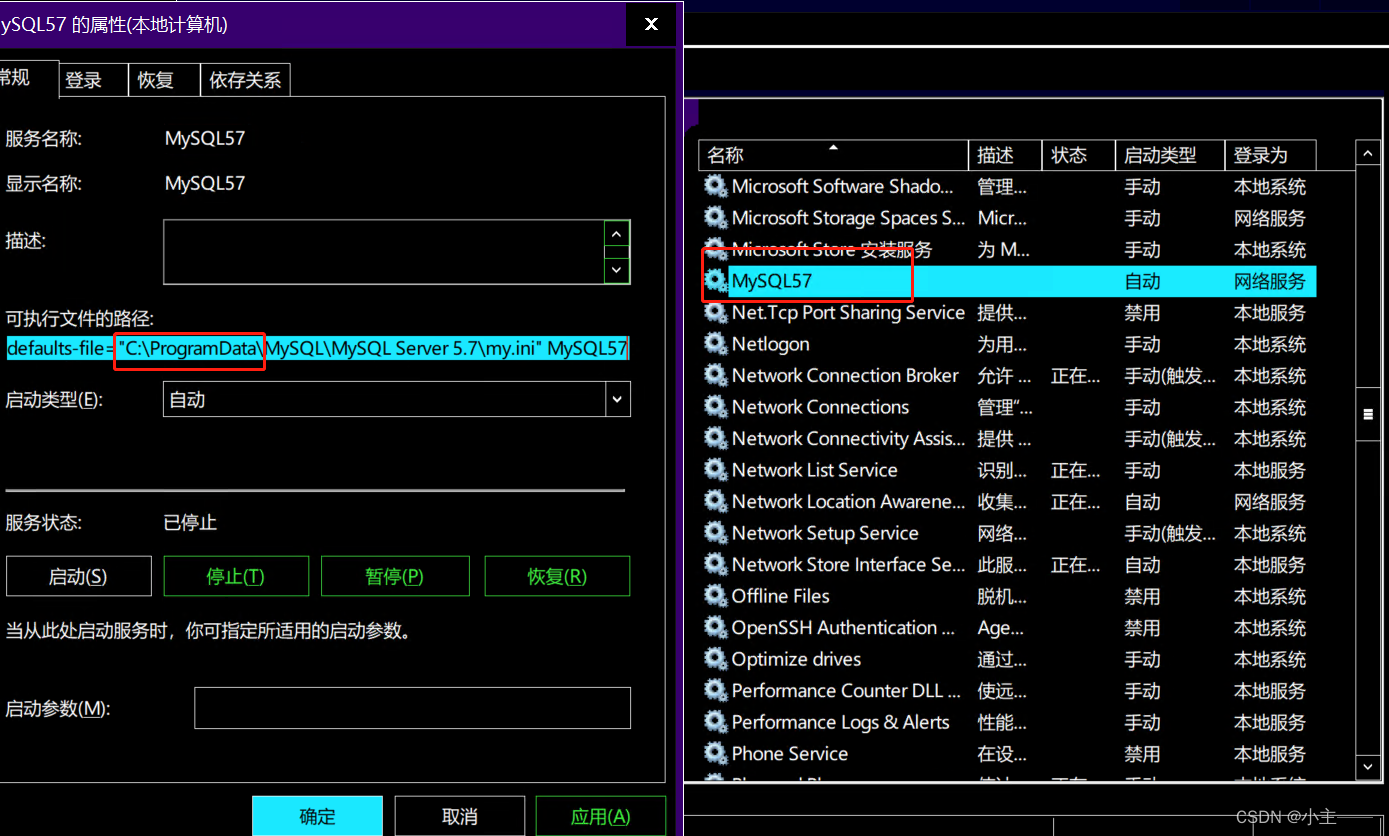Click the 暂停(P) button
Image resolution: width=1389 pixels, height=836 pixels.
click(395, 577)
